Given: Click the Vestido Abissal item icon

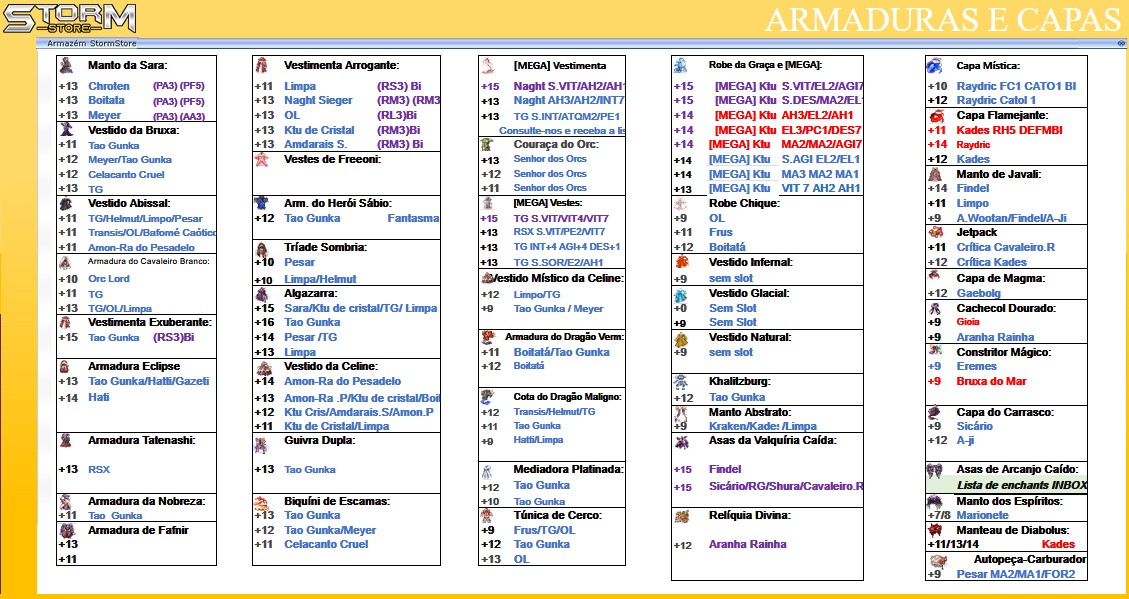Looking at the screenshot, I should pos(66,204).
